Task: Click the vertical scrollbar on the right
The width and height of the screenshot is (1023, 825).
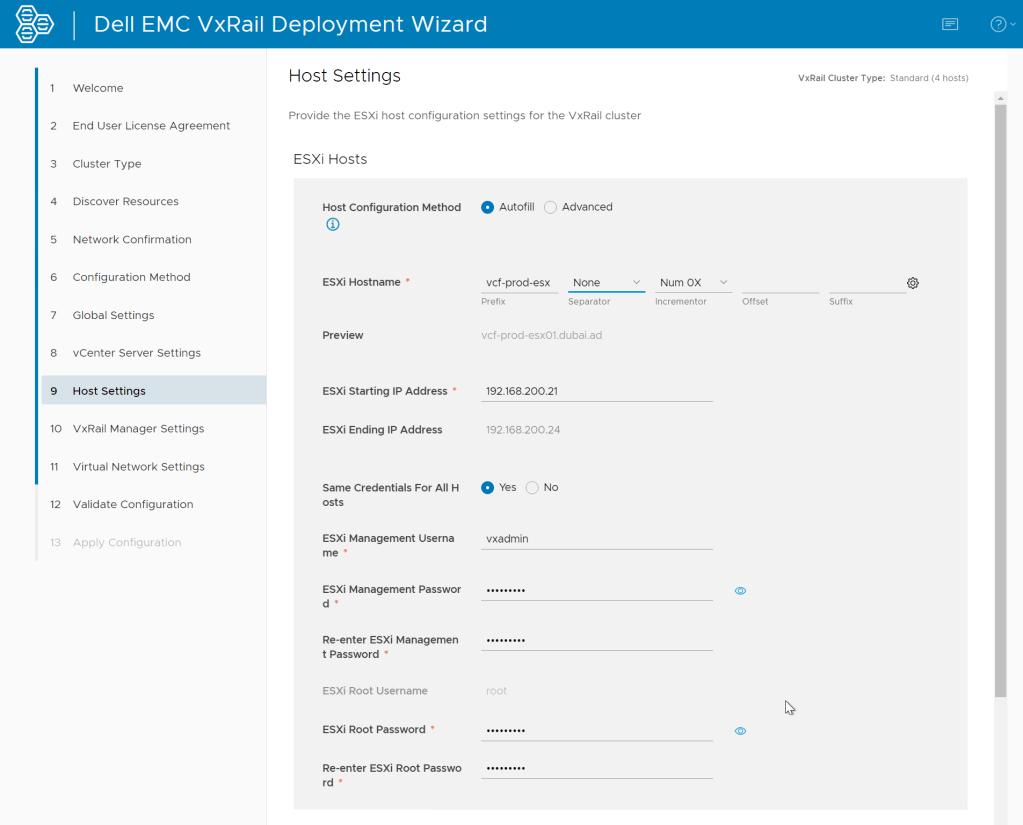Action: pos(1000,400)
